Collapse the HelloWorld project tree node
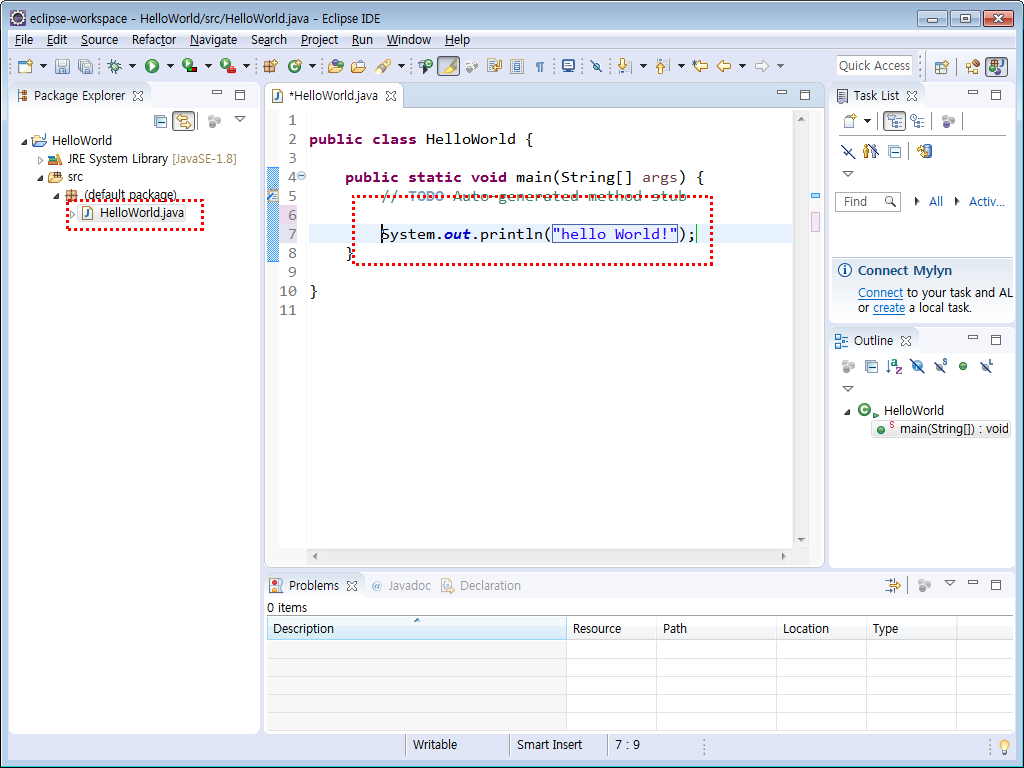The width and height of the screenshot is (1024, 768). click(x=24, y=141)
